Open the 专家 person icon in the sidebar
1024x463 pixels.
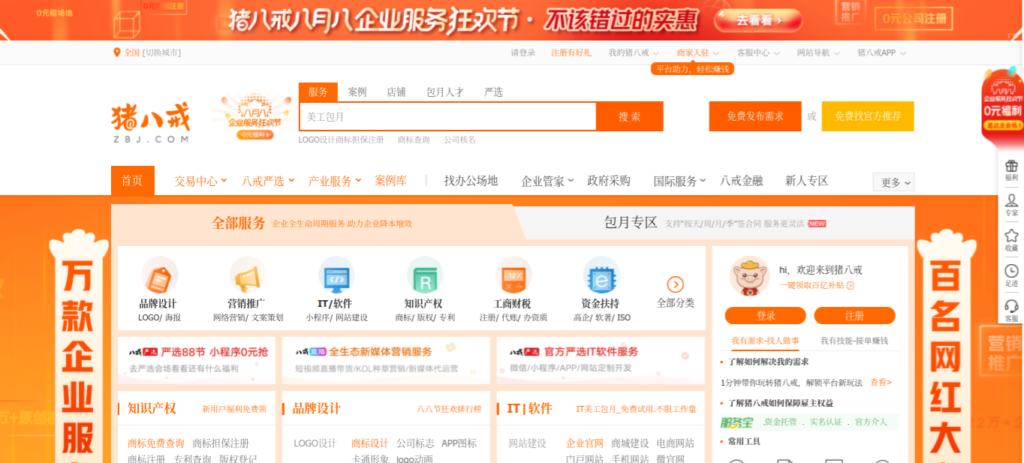click(1012, 200)
